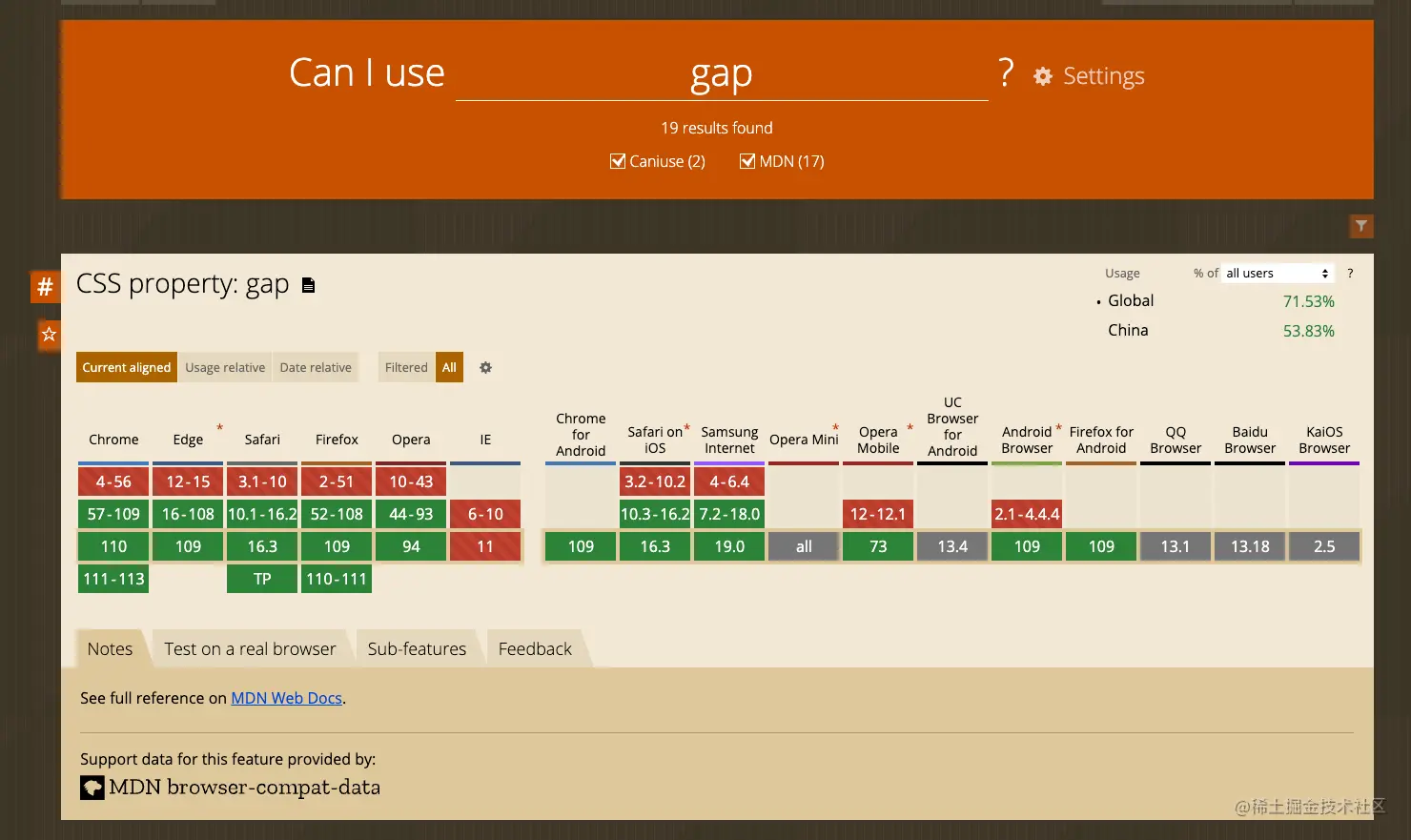Viewport: 1411px width, 840px height.
Task: Select Opera 10-43 version cell
Action: [x=411, y=481]
